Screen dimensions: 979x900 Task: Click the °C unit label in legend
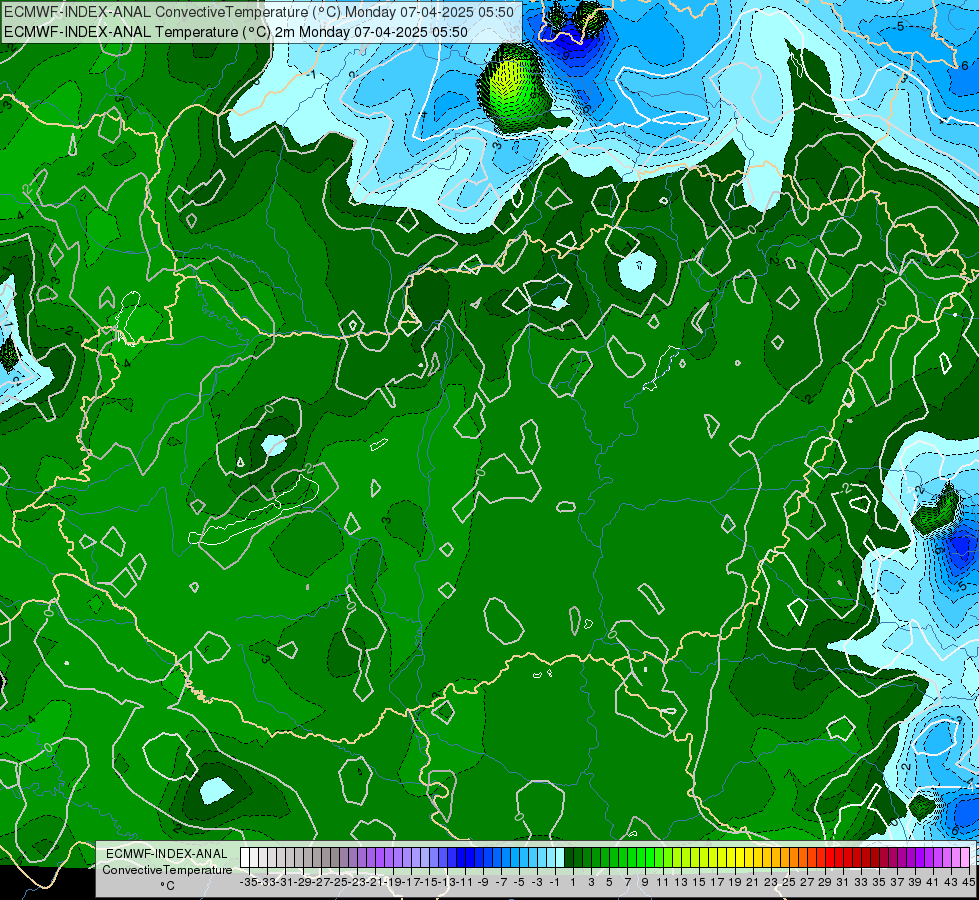click(x=167, y=886)
